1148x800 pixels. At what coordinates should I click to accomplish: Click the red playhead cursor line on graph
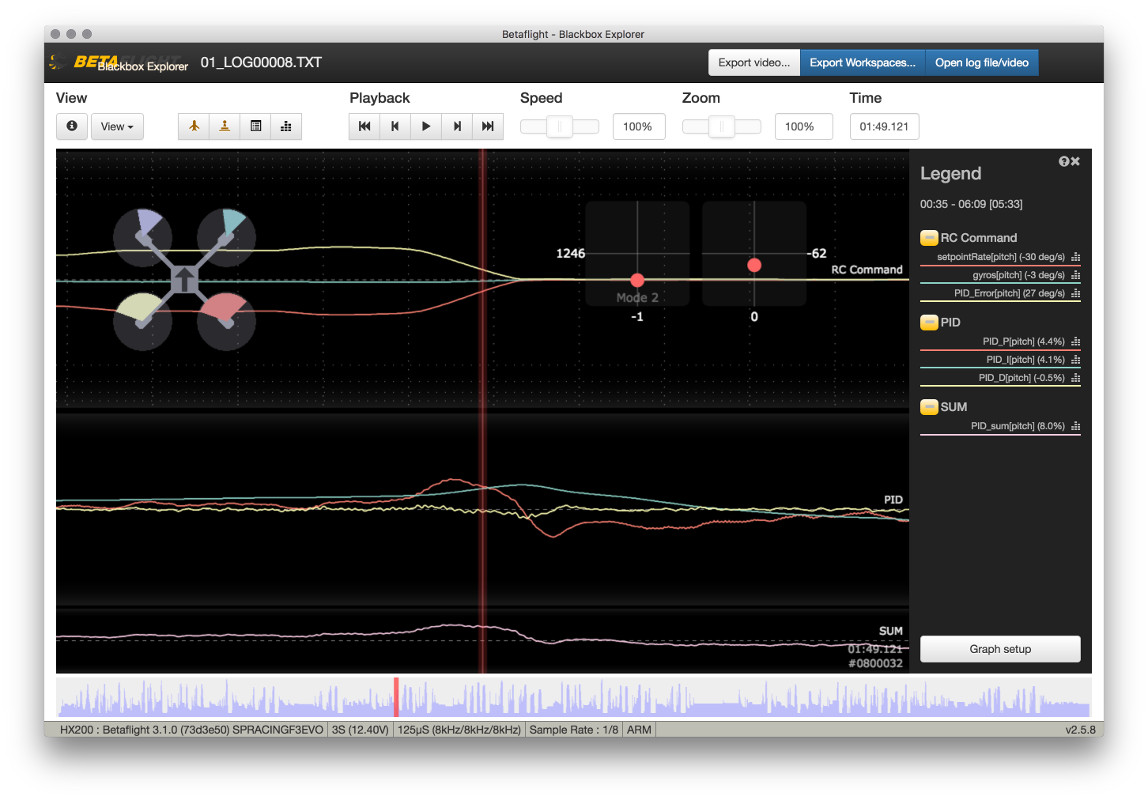(482, 410)
